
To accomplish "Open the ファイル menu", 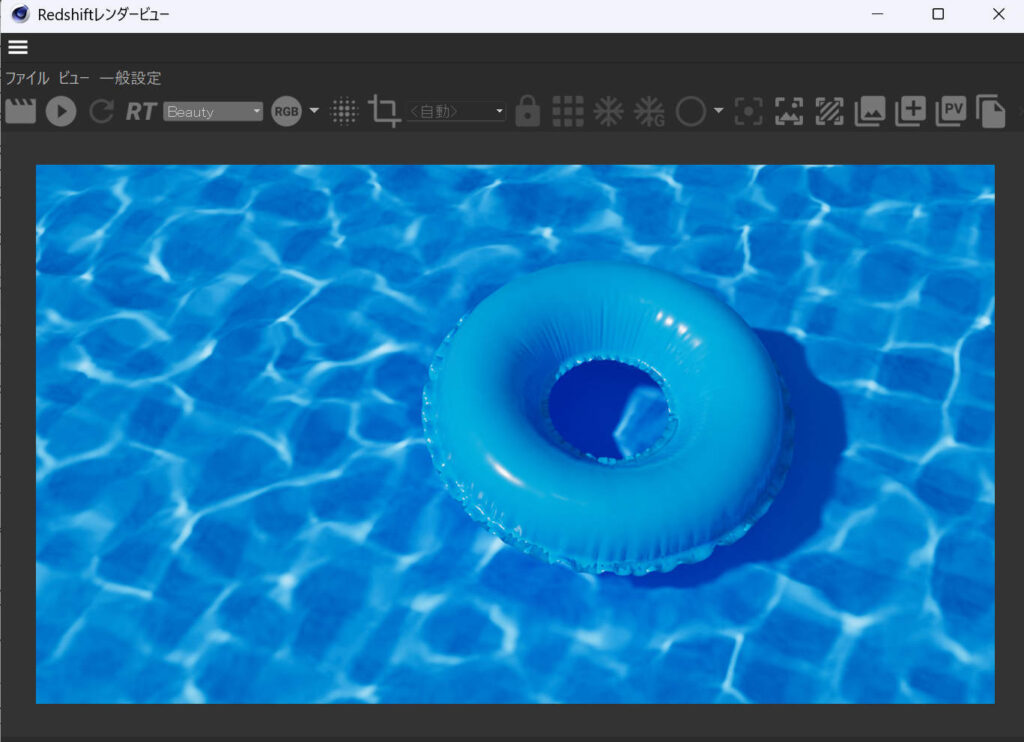I will point(27,78).
